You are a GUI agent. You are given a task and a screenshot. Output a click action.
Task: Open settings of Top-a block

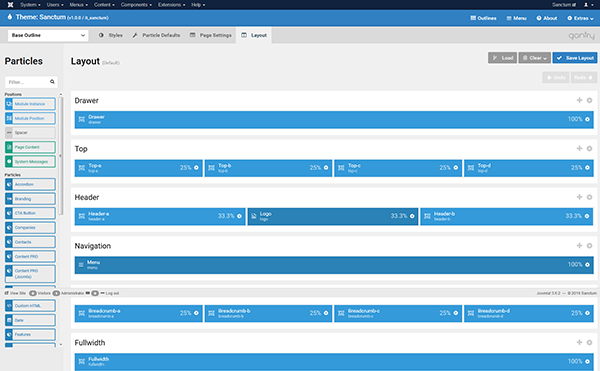point(196,168)
